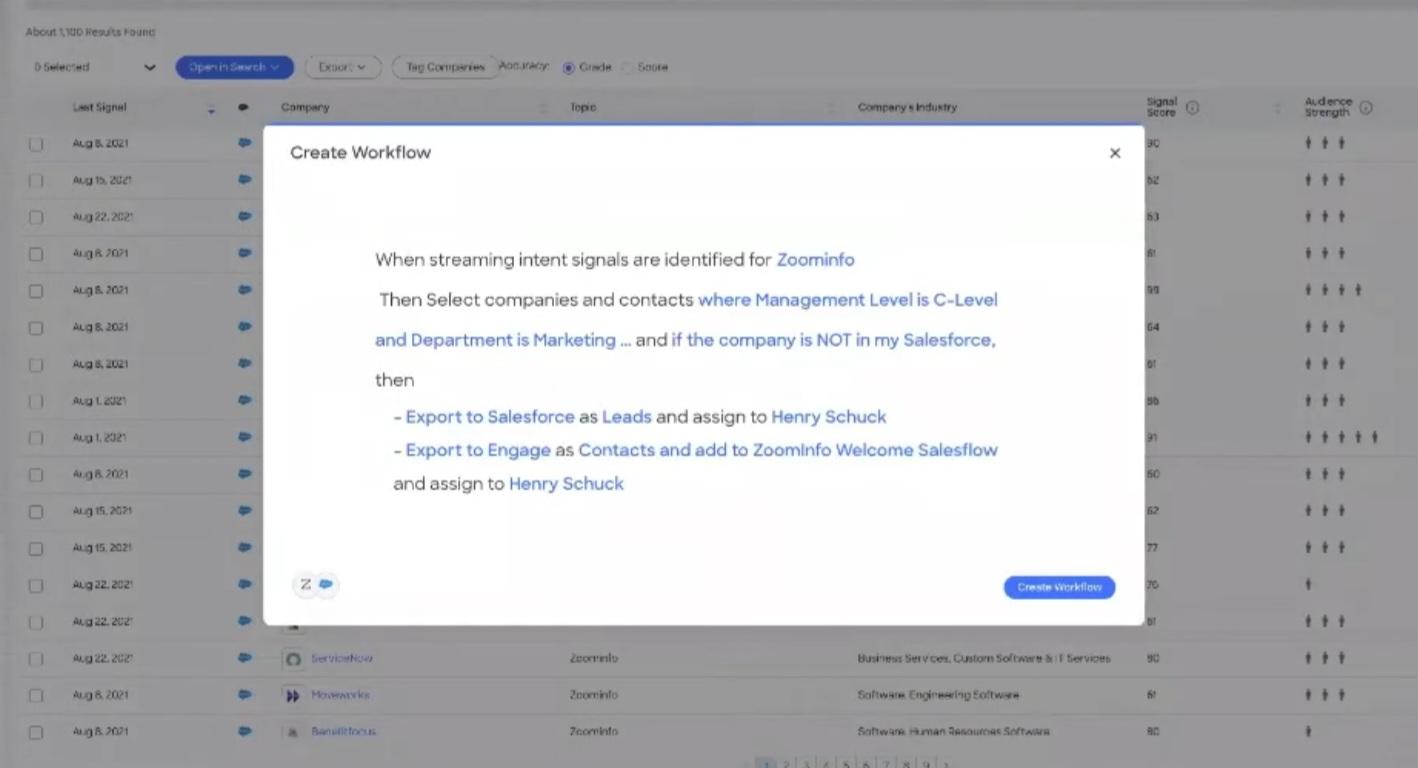Open the '0 Selected' dropdown
Image resolution: width=1418 pixels, height=768 pixels.
tap(95, 67)
